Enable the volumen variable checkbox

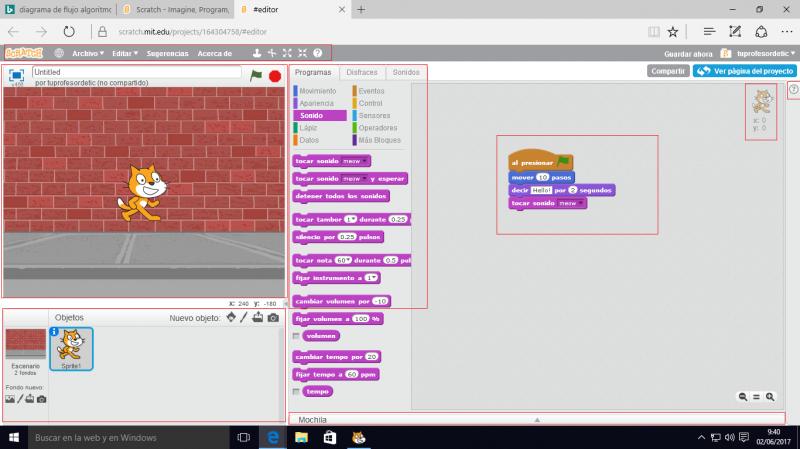(x=296, y=336)
